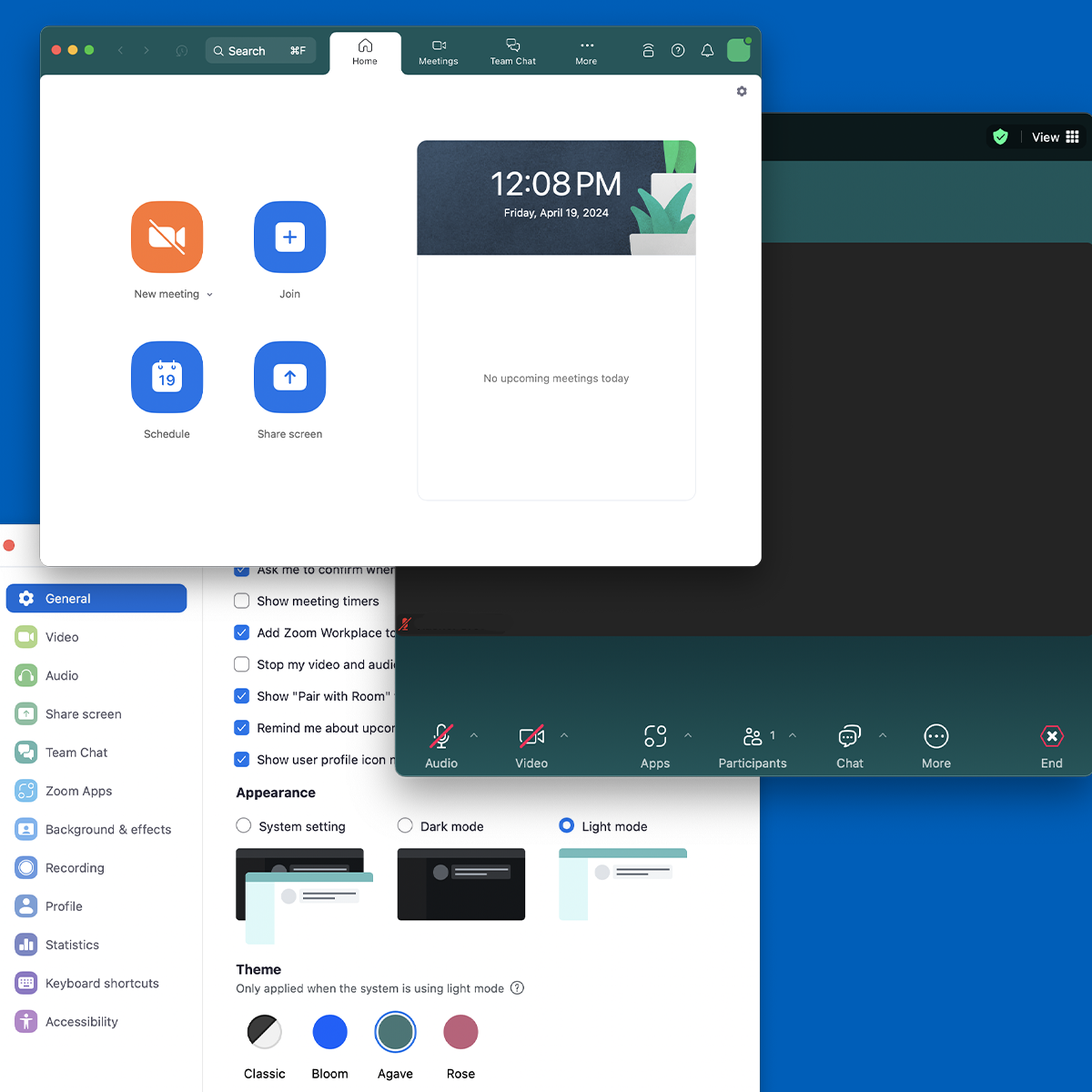Open the Apps panel in the meeting toolbar
This screenshot has width=1092, height=1092.
pos(654,744)
